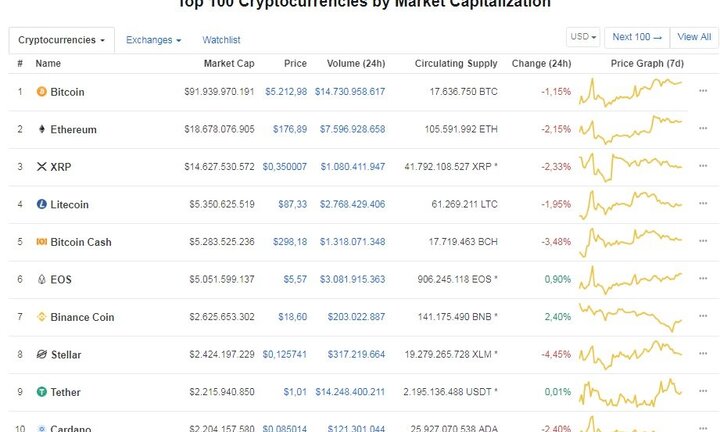This screenshot has width=720, height=432.
Task: Click the Stellar logo icon
Action: point(41,354)
